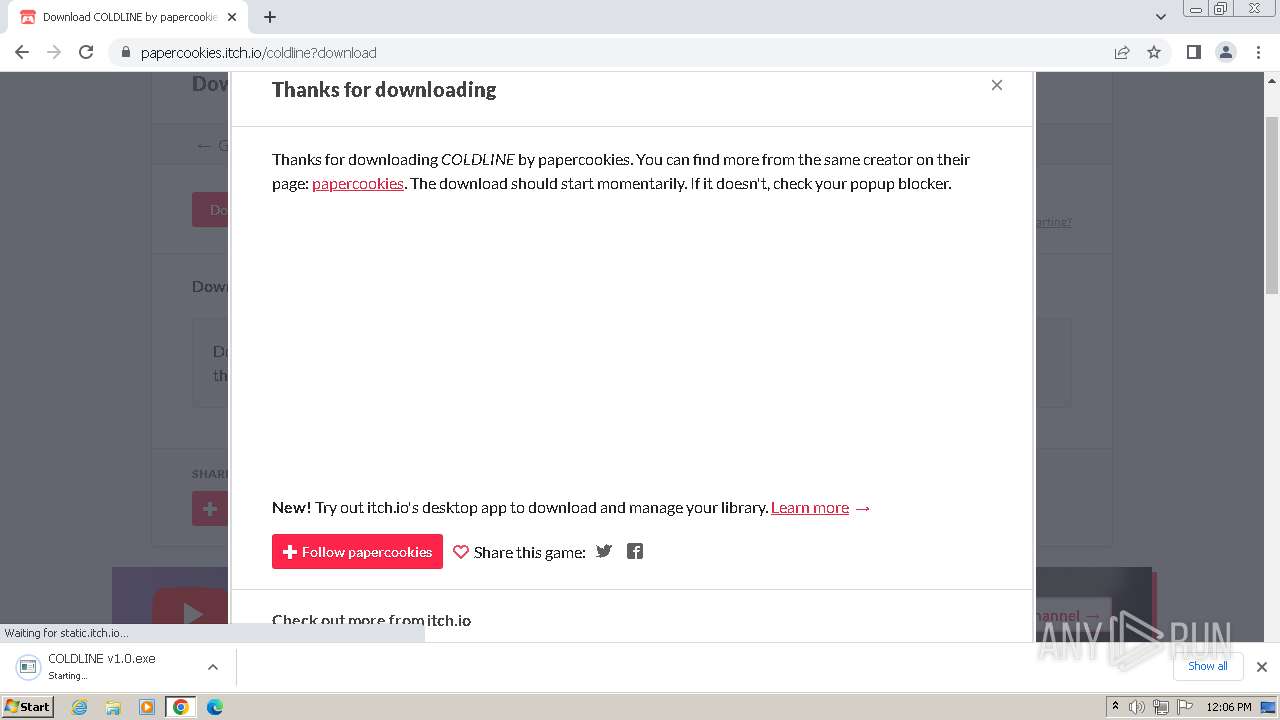Open Action Center flag icon
1280x720 pixels.
(1185, 707)
